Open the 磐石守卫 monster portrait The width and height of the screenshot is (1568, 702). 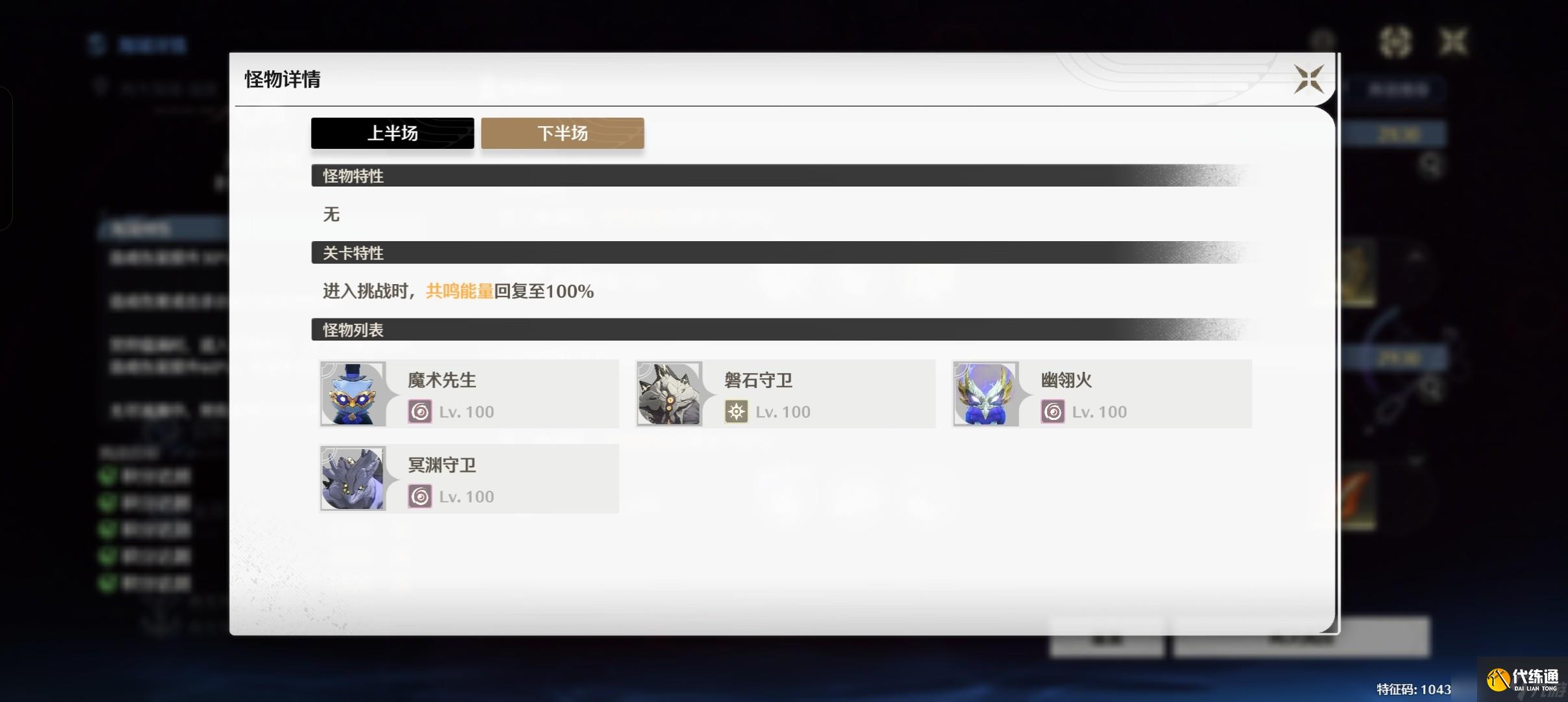(x=669, y=394)
